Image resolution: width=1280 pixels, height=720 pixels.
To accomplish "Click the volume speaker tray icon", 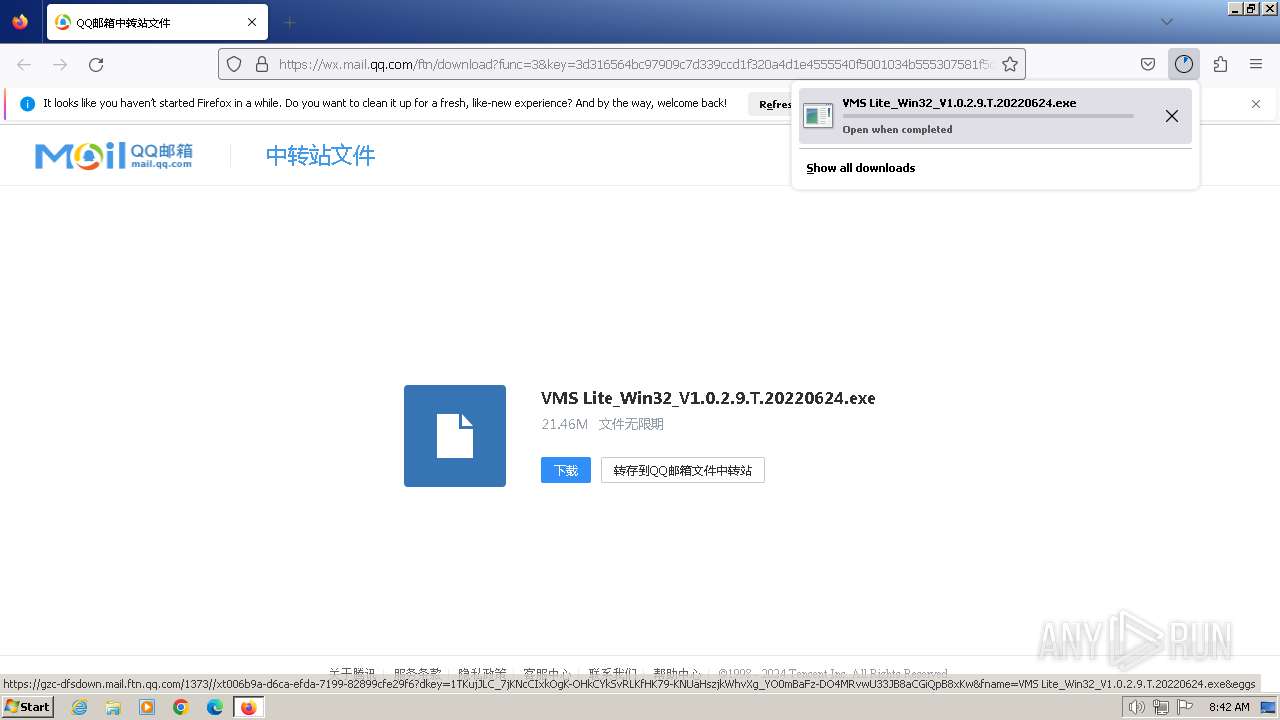I will pyautogui.click(x=1137, y=707).
